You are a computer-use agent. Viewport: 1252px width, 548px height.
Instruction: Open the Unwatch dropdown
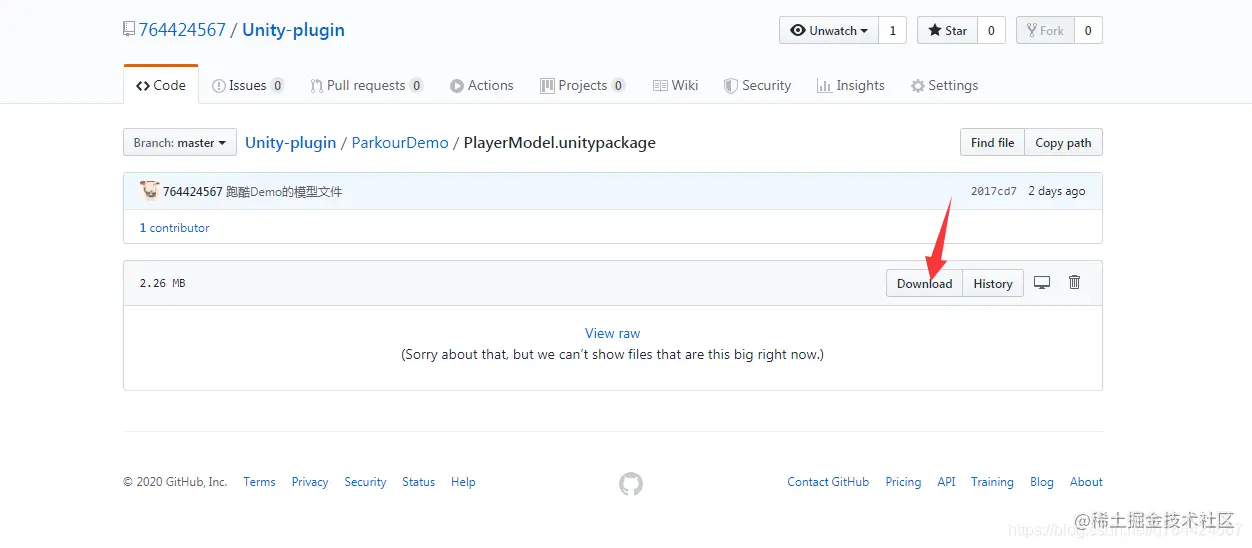click(x=829, y=30)
